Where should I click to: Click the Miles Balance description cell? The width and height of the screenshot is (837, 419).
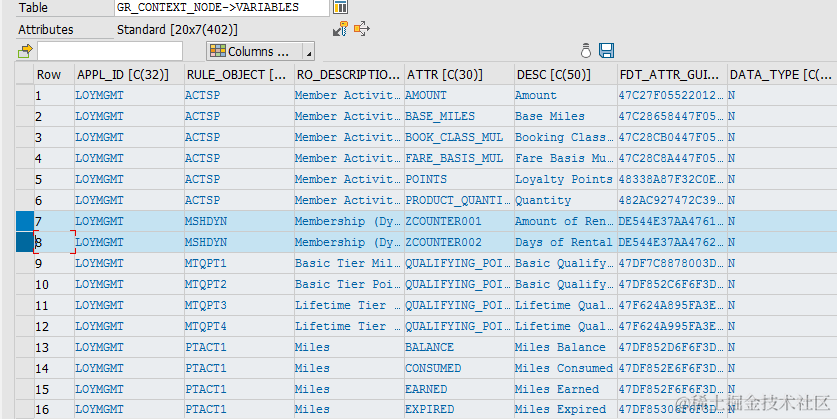coord(566,347)
